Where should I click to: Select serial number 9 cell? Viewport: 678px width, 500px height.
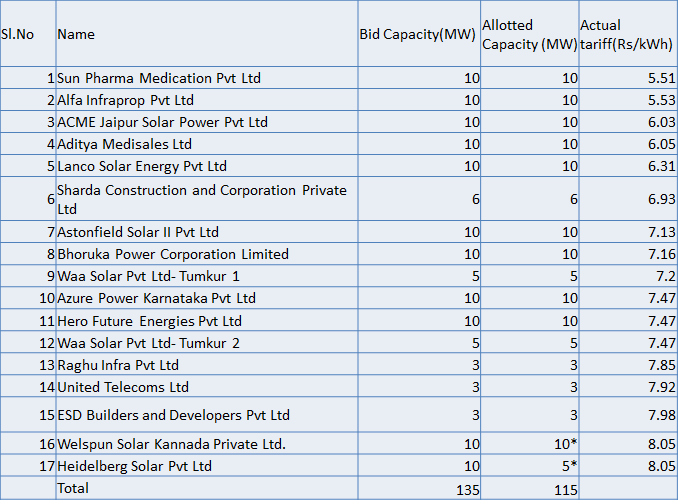(x=28, y=276)
